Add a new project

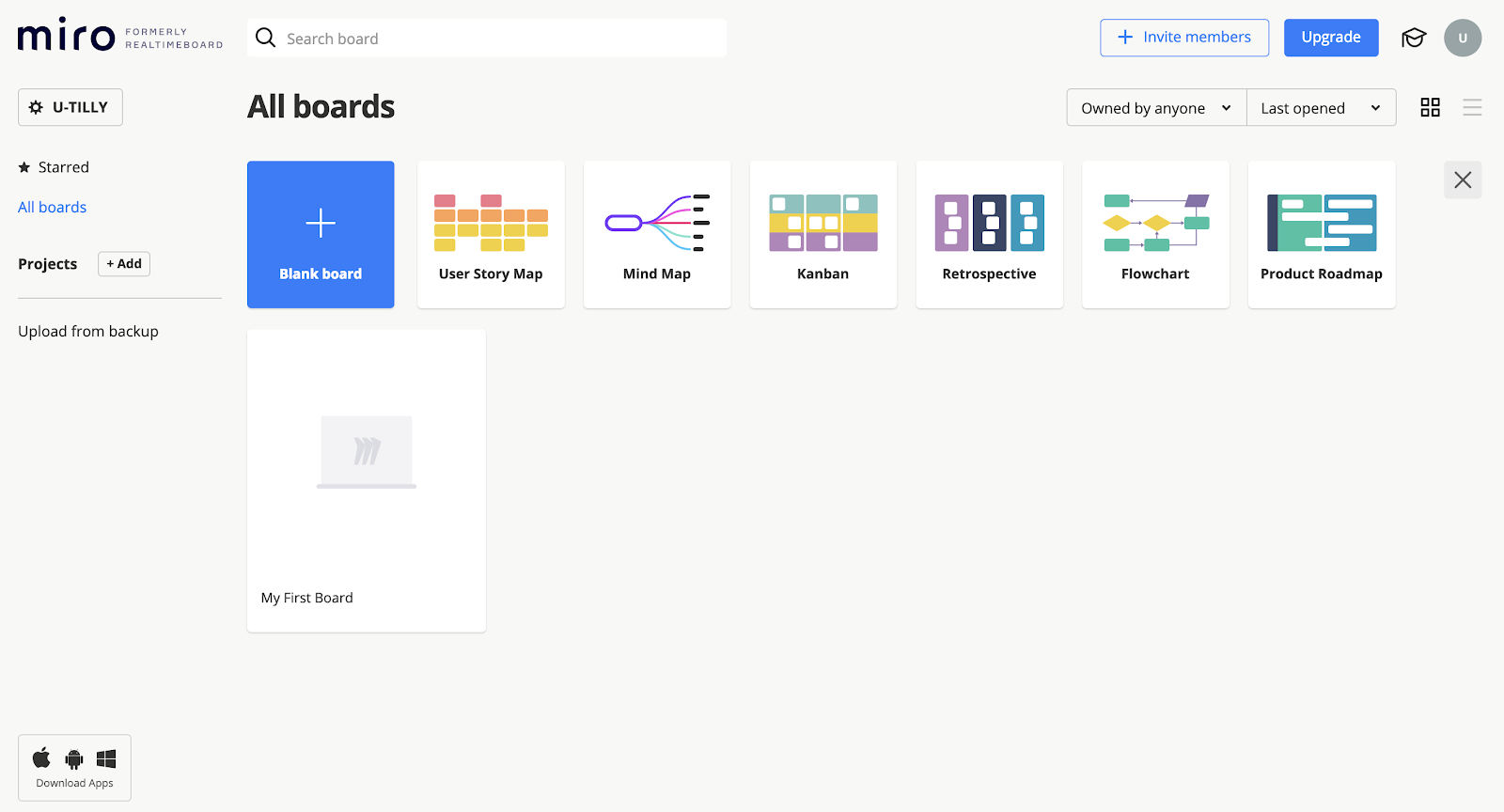click(124, 264)
